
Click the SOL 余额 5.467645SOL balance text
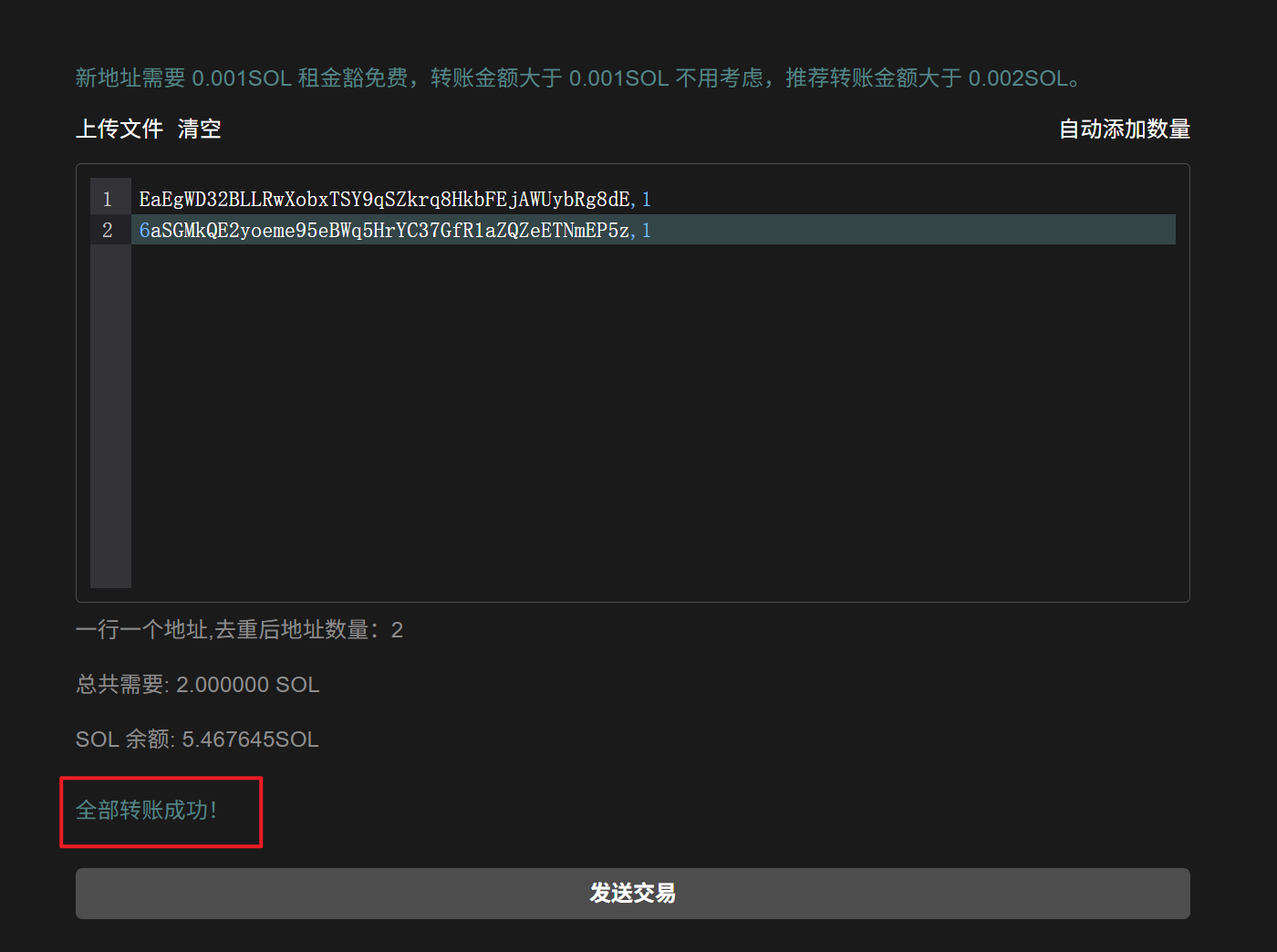[x=197, y=739]
